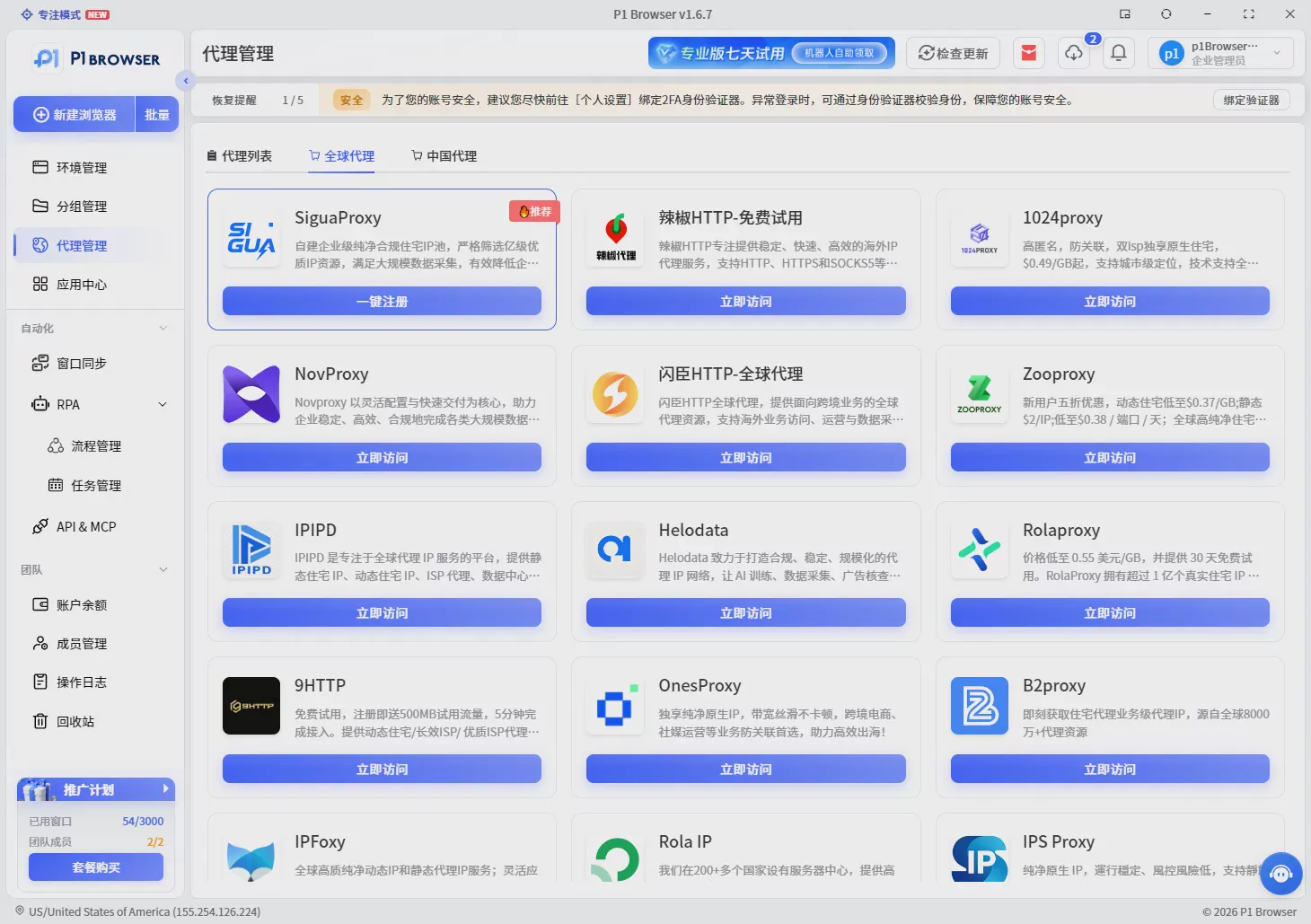Click the B2proxy logo
This screenshot has width=1311, height=924.
[980, 706]
